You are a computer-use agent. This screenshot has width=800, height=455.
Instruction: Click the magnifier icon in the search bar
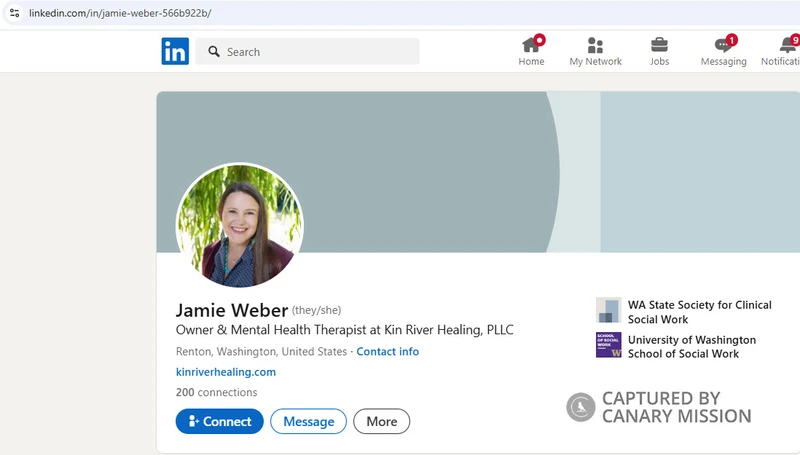tap(214, 52)
